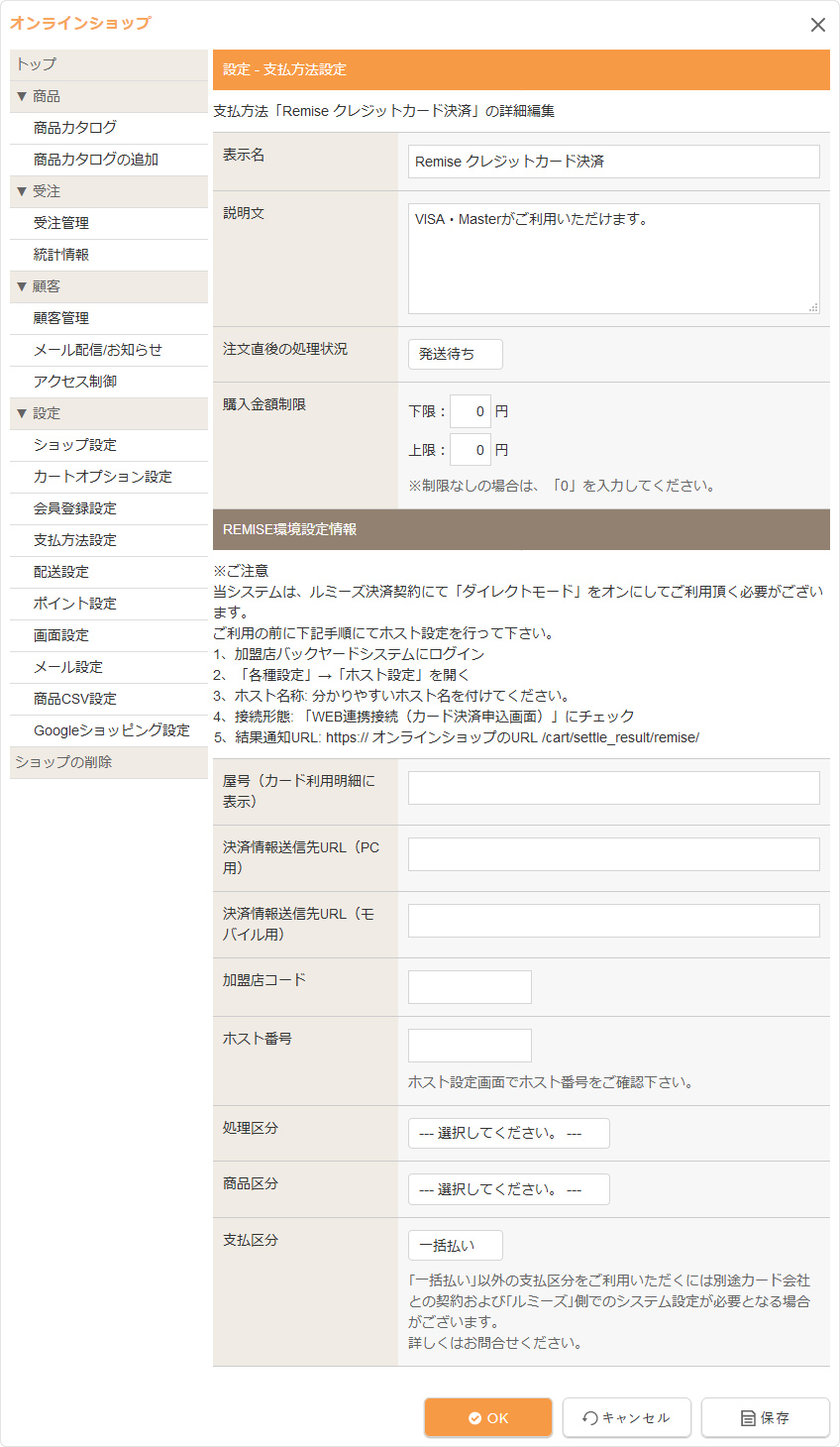840x1447 pixels.
Task: Open 支払方法設定 in the sidebar
Action: click(75, 540)
